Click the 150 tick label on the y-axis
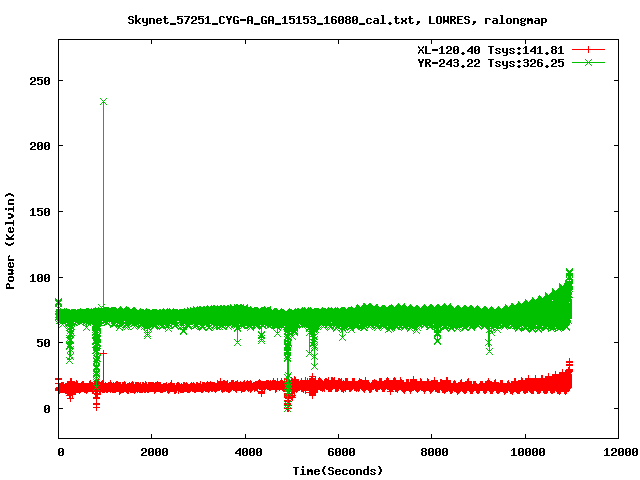This screenshot has width=640, height=480. click(40, 212)
